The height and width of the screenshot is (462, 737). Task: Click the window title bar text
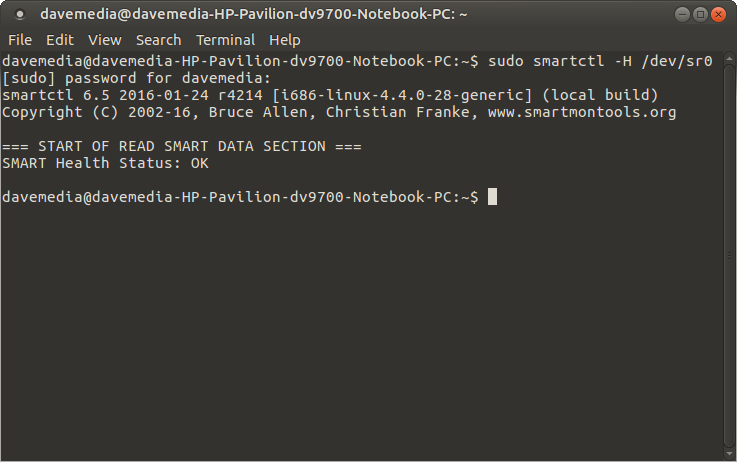[x=254, y=14]
